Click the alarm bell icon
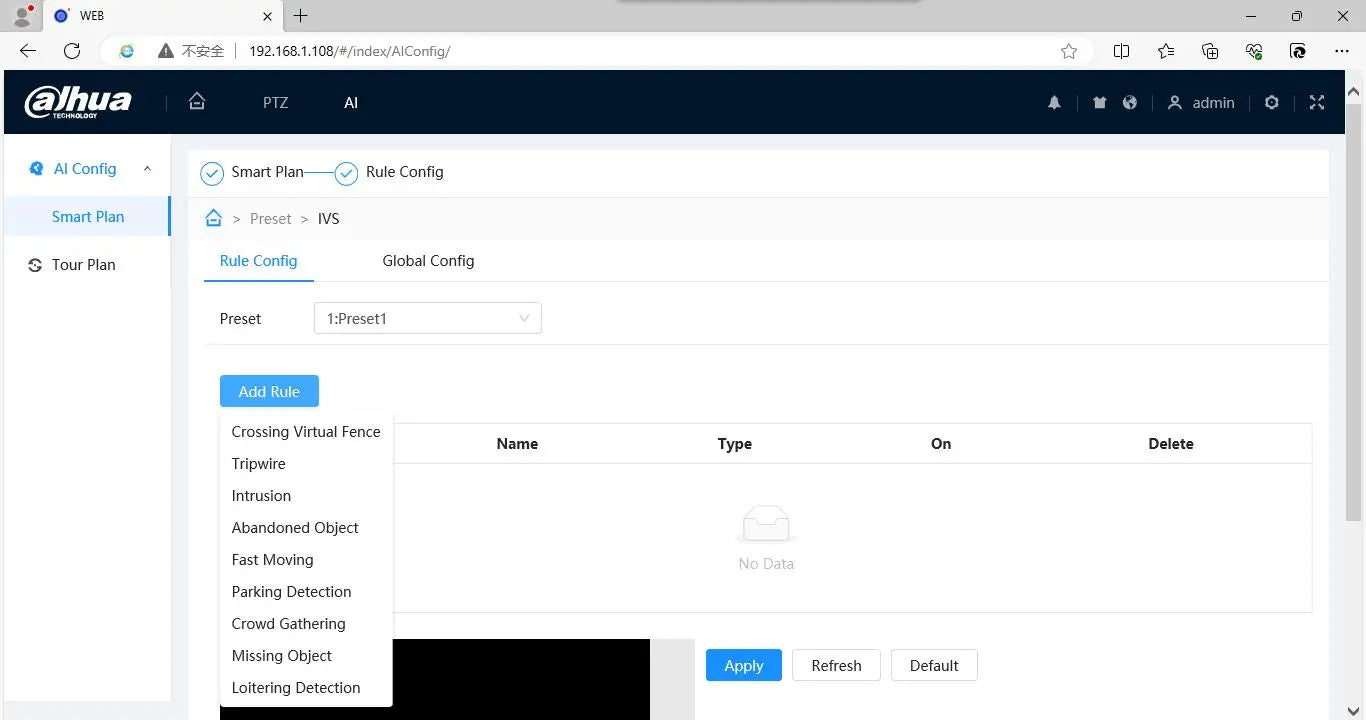The height and width of the screenshot is (720, 1366). pos(1054,102)
